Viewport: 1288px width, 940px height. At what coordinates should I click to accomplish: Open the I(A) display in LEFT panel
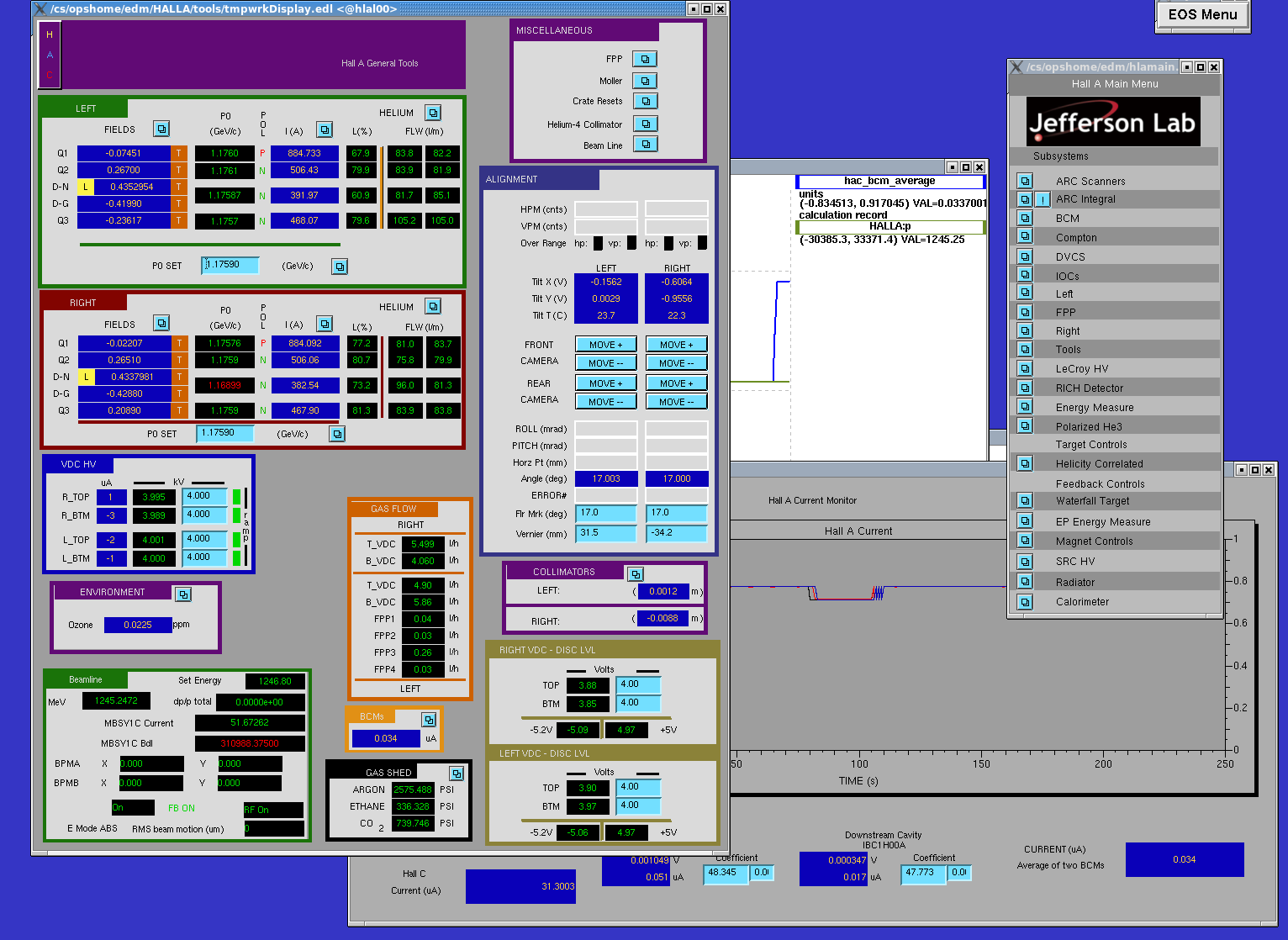coord(325,129)
